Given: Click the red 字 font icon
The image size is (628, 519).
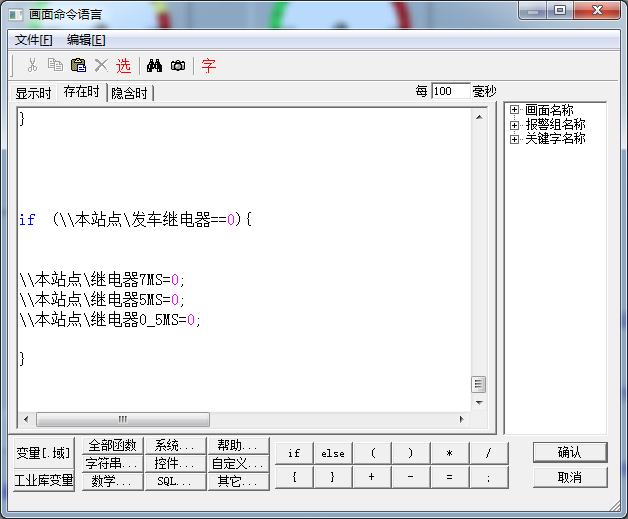Looking at the screenshot, I should tap(209, 66).
